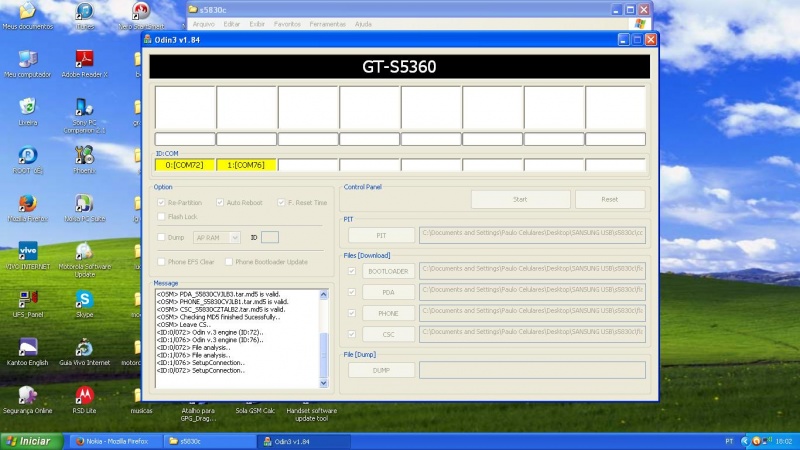The image size is (800, 450).
Task: Click the File Dump path field
Action: [x=532, y=370]
